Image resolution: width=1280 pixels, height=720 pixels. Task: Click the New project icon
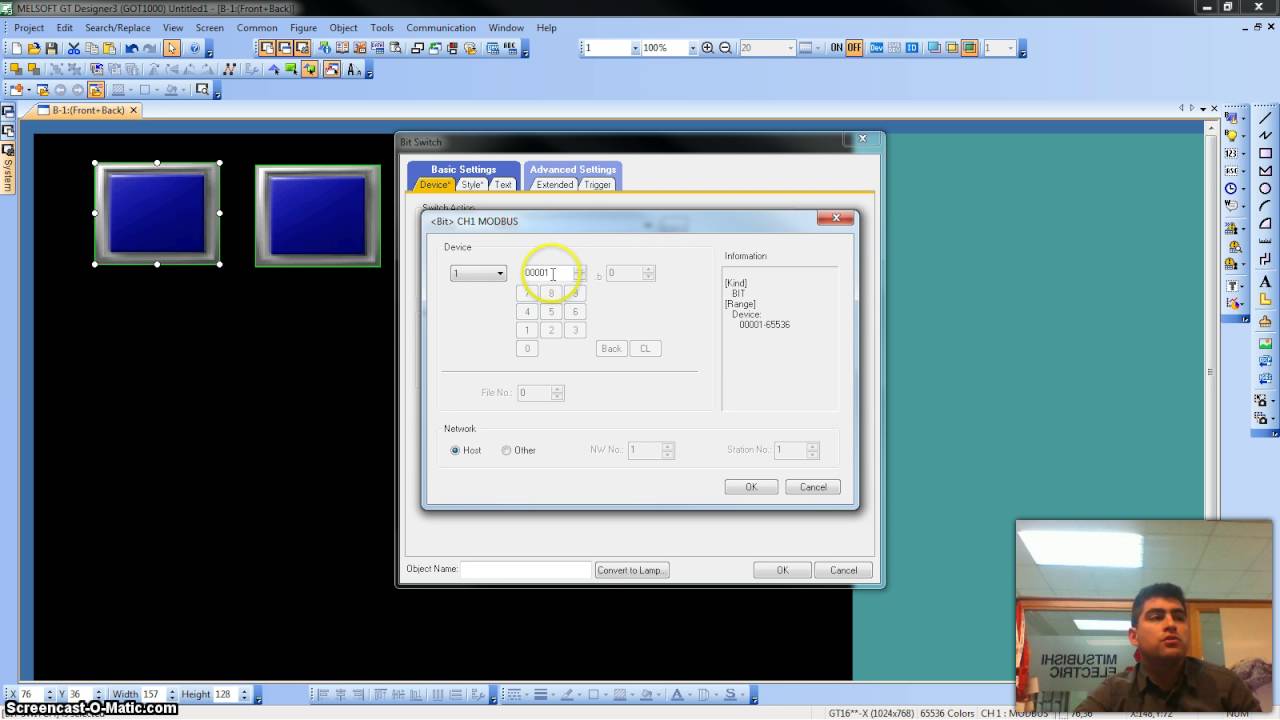pos(17,48)
